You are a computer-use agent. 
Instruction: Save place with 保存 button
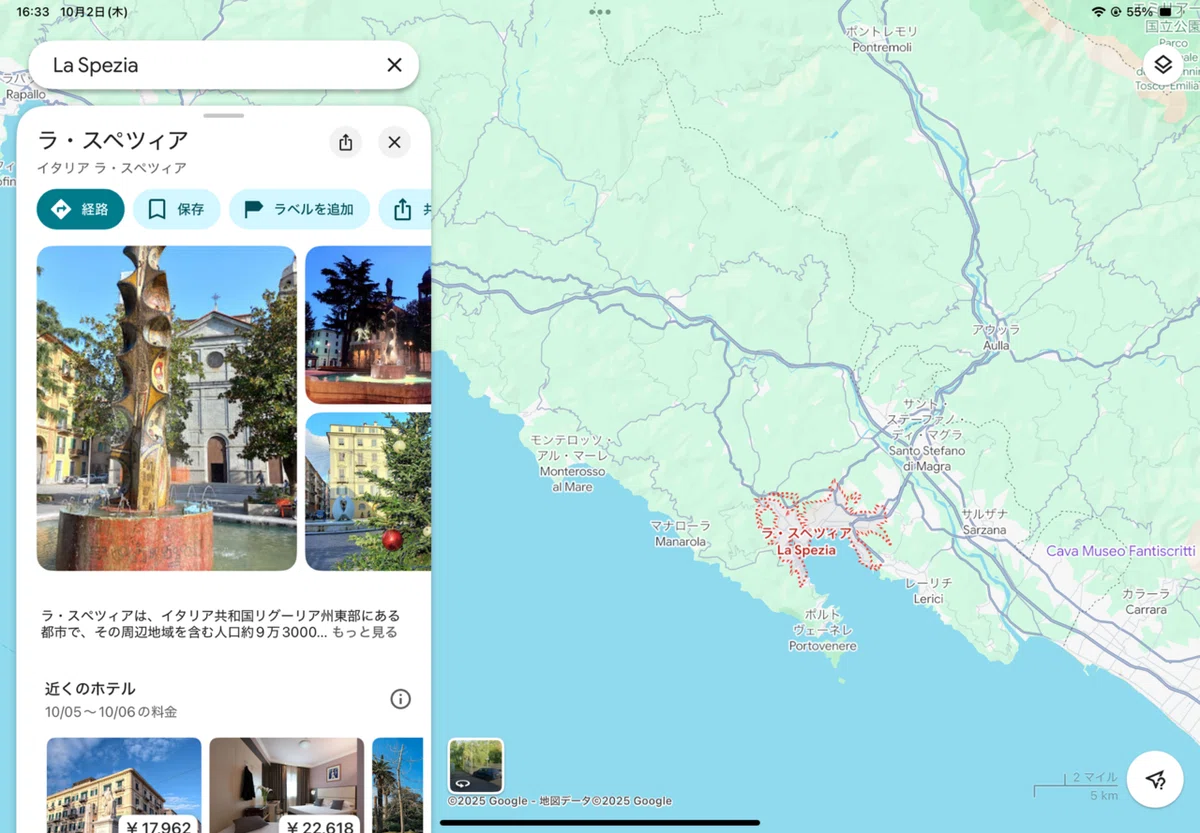point(177,209)
